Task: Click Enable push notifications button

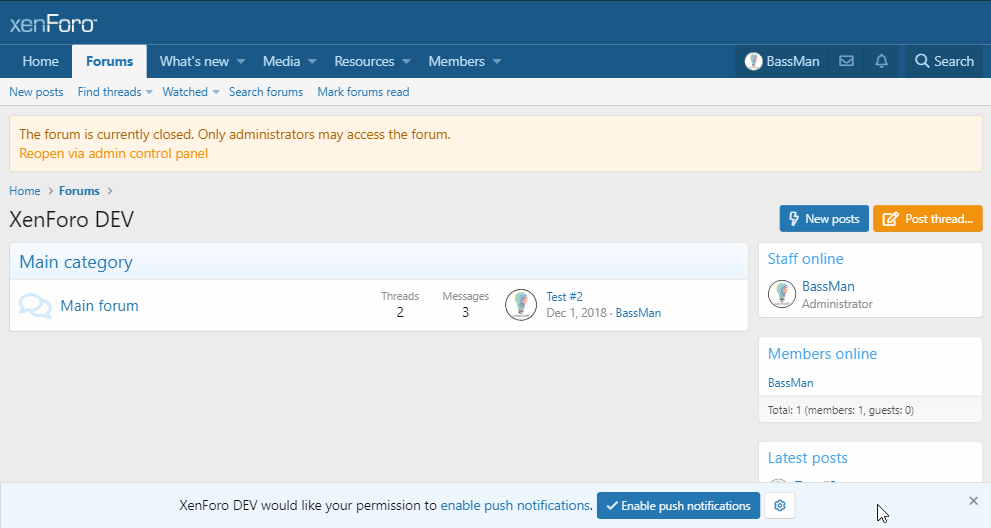Action: click(678, 506)
